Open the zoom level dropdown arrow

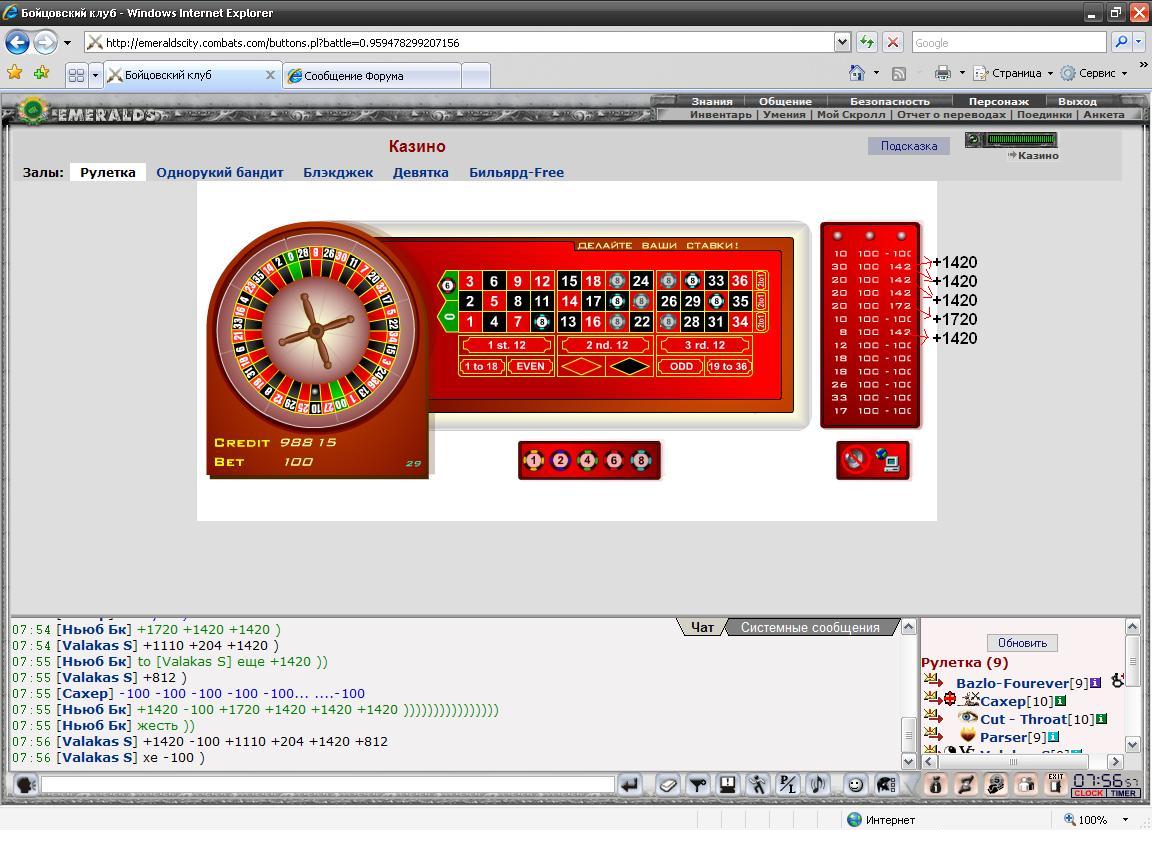(1125, 819)
